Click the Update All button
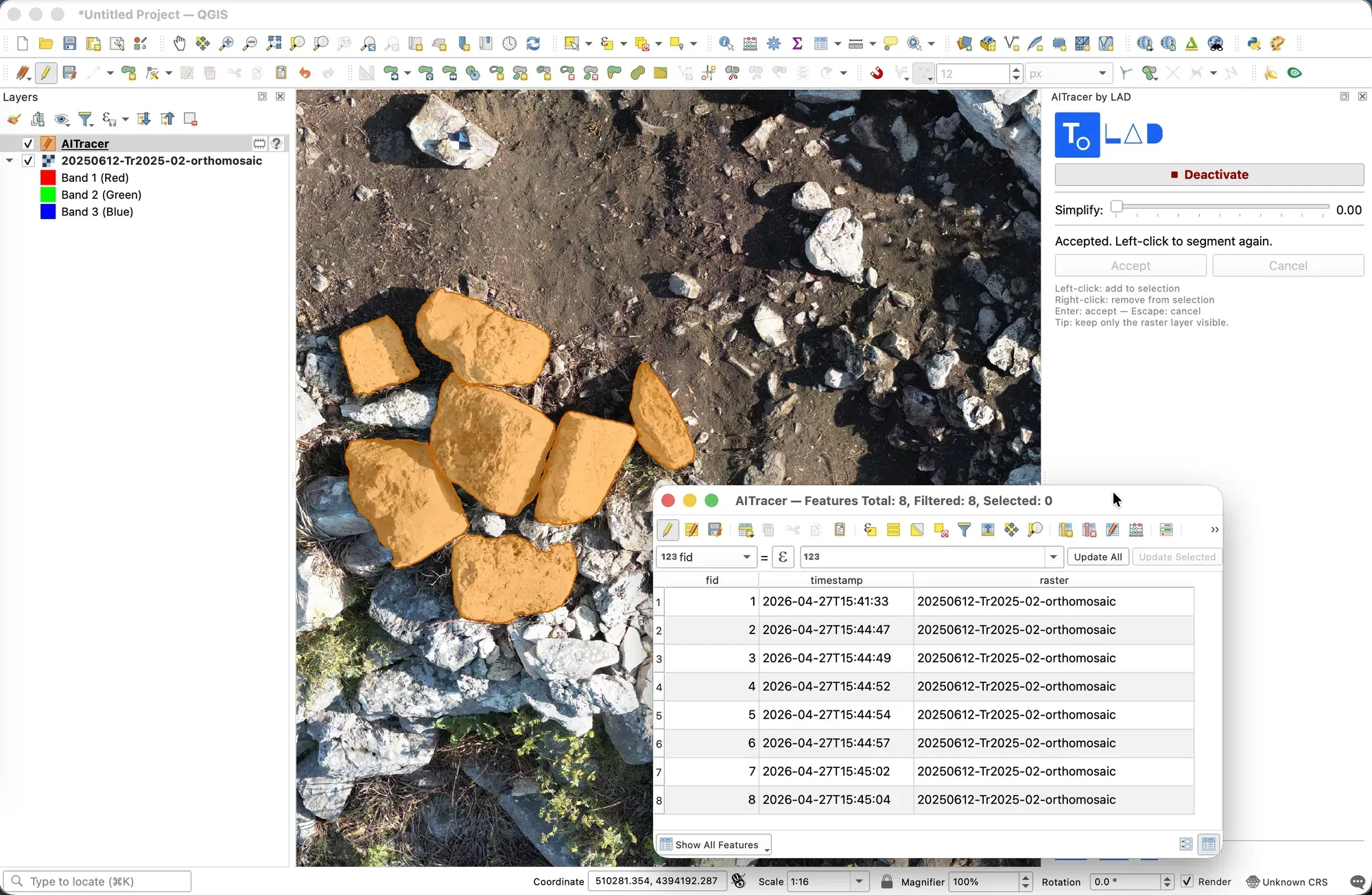 (x=1098, y=557)
